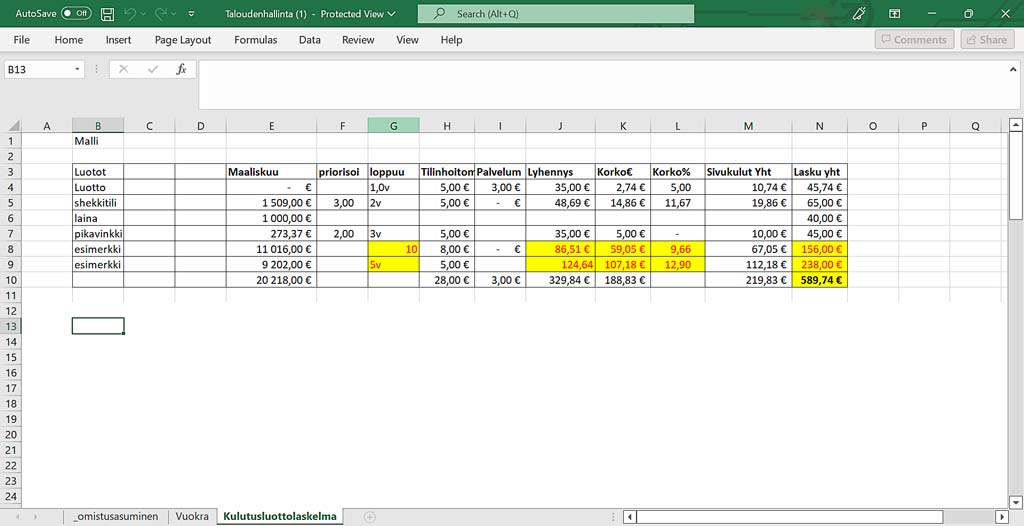Click the cell with total 20 218,00 €
Screen dimensions: 1024x526
coord(271,280)
